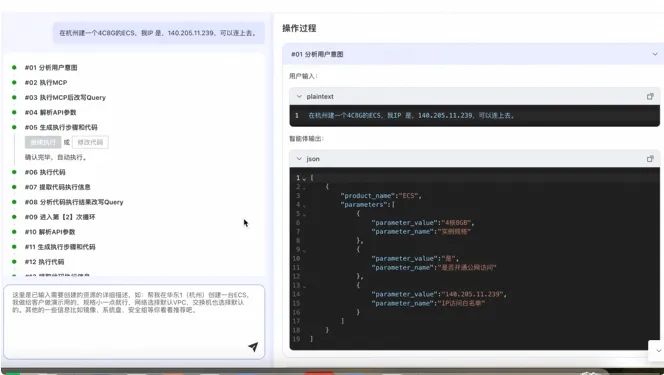
Task: Collapse the #01 分析用户意图 panel header chevron
Action: click(655, 54)
